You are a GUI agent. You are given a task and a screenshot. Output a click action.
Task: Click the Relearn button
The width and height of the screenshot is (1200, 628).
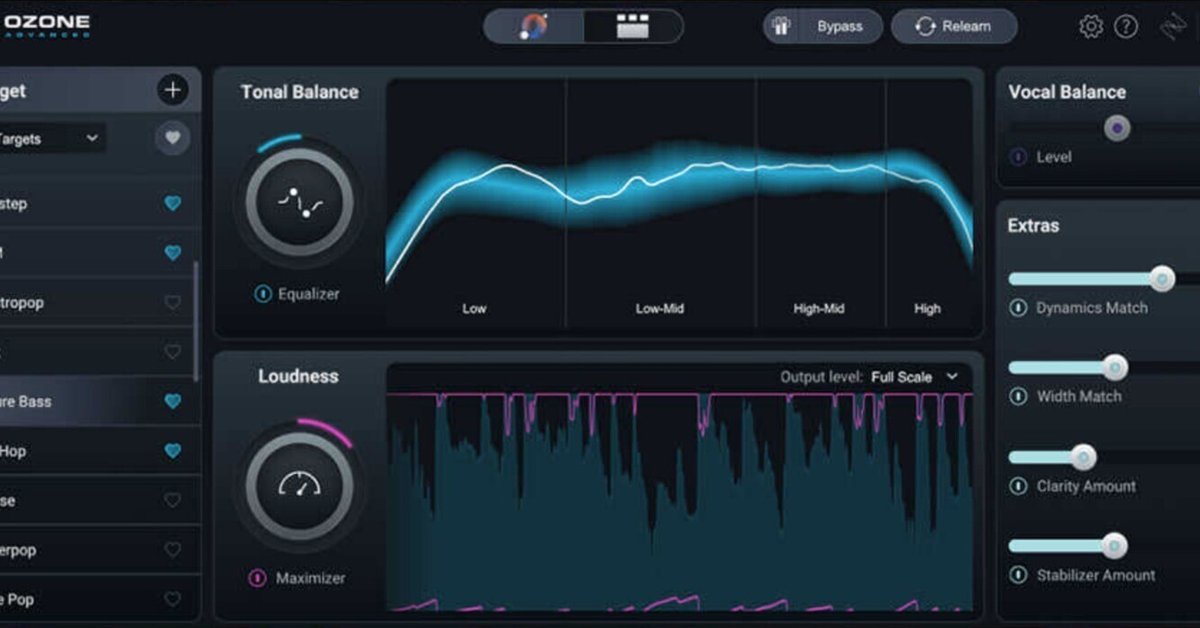pos(954,27)
